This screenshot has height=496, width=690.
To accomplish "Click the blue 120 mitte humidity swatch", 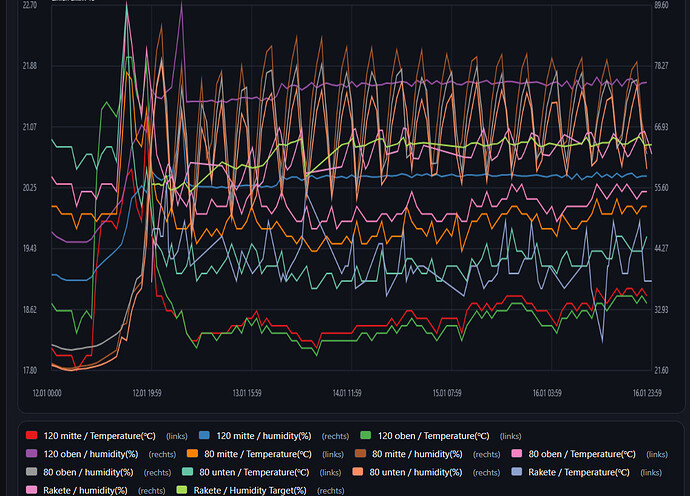I will pos(204,435).
